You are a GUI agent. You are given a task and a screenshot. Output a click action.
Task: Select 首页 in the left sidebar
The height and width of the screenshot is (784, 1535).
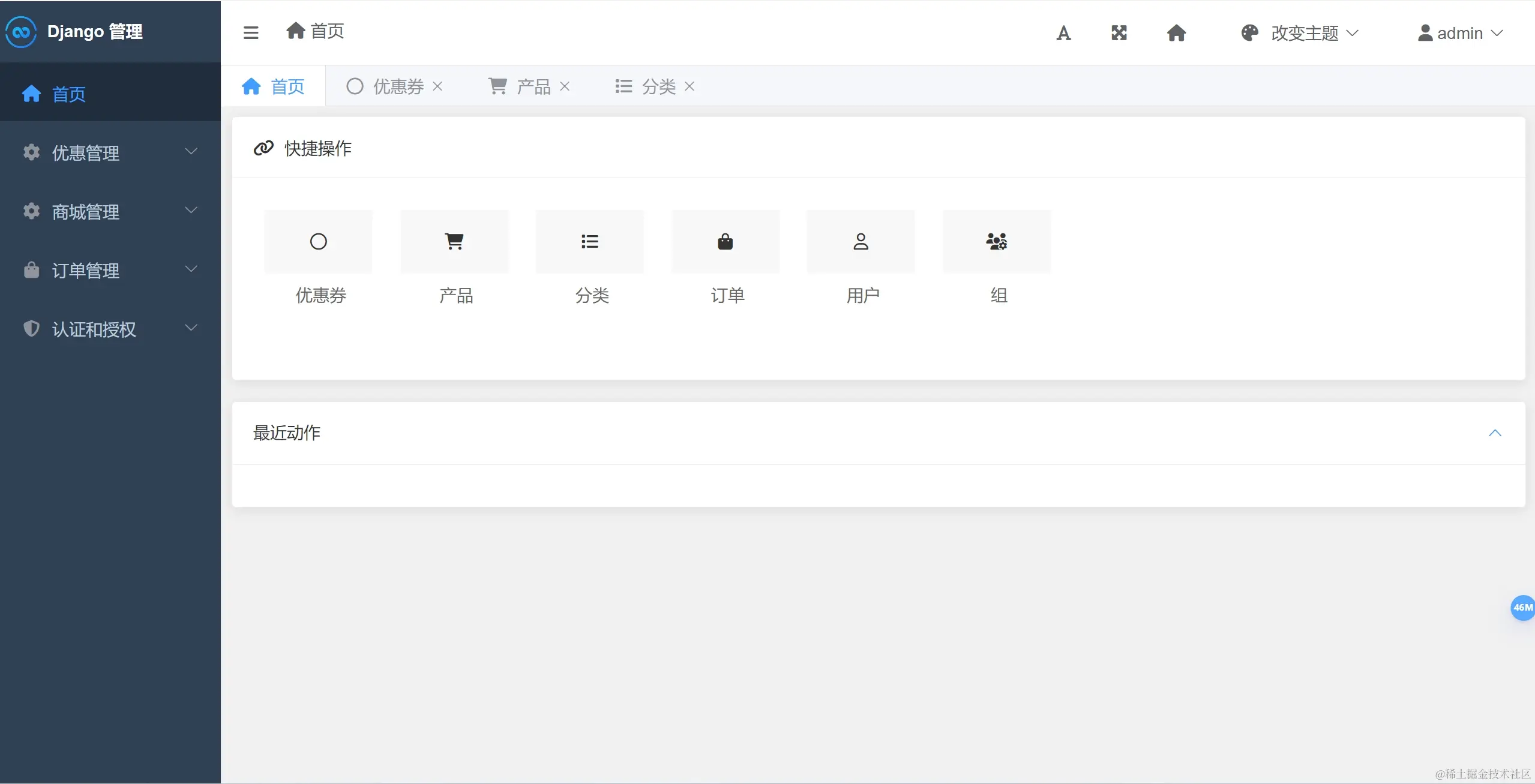[x=68, y=94]
